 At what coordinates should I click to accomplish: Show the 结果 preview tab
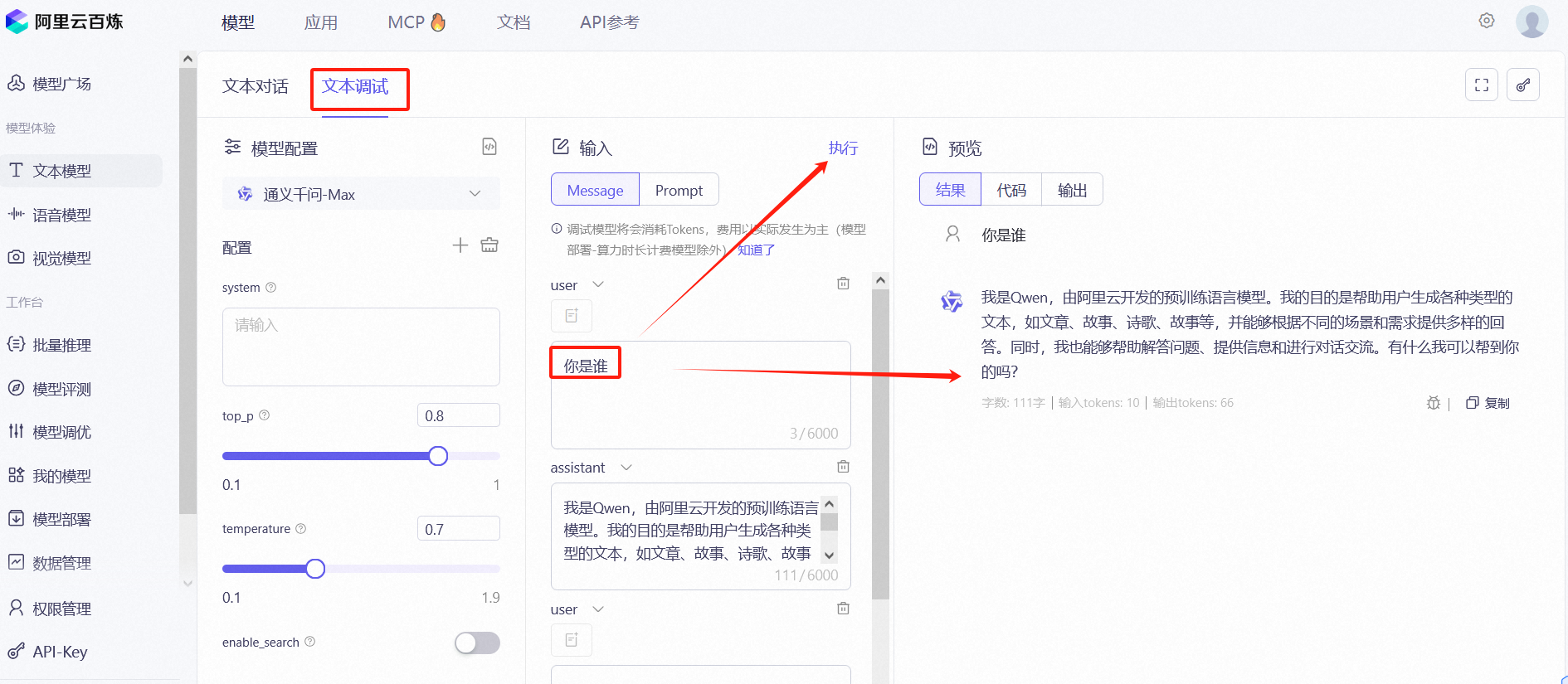pos(951,190)
